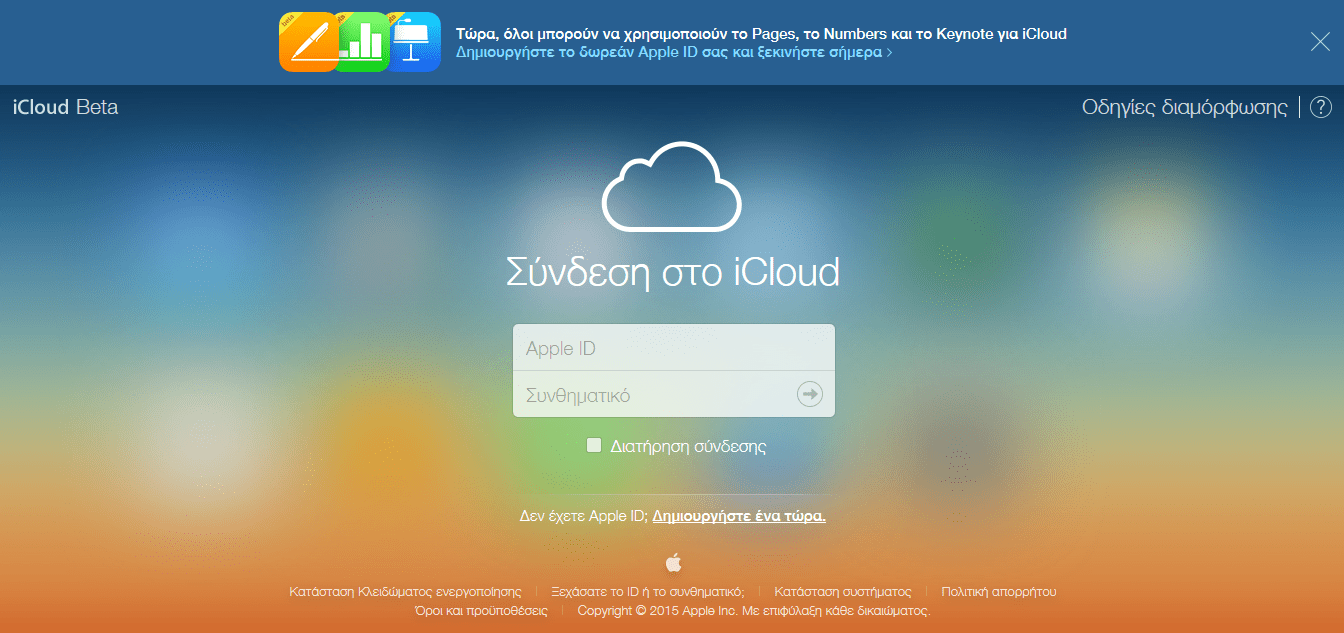Open Ξεχάσατε το ID ή το συνθηματικό link

(x=648, y=591)
